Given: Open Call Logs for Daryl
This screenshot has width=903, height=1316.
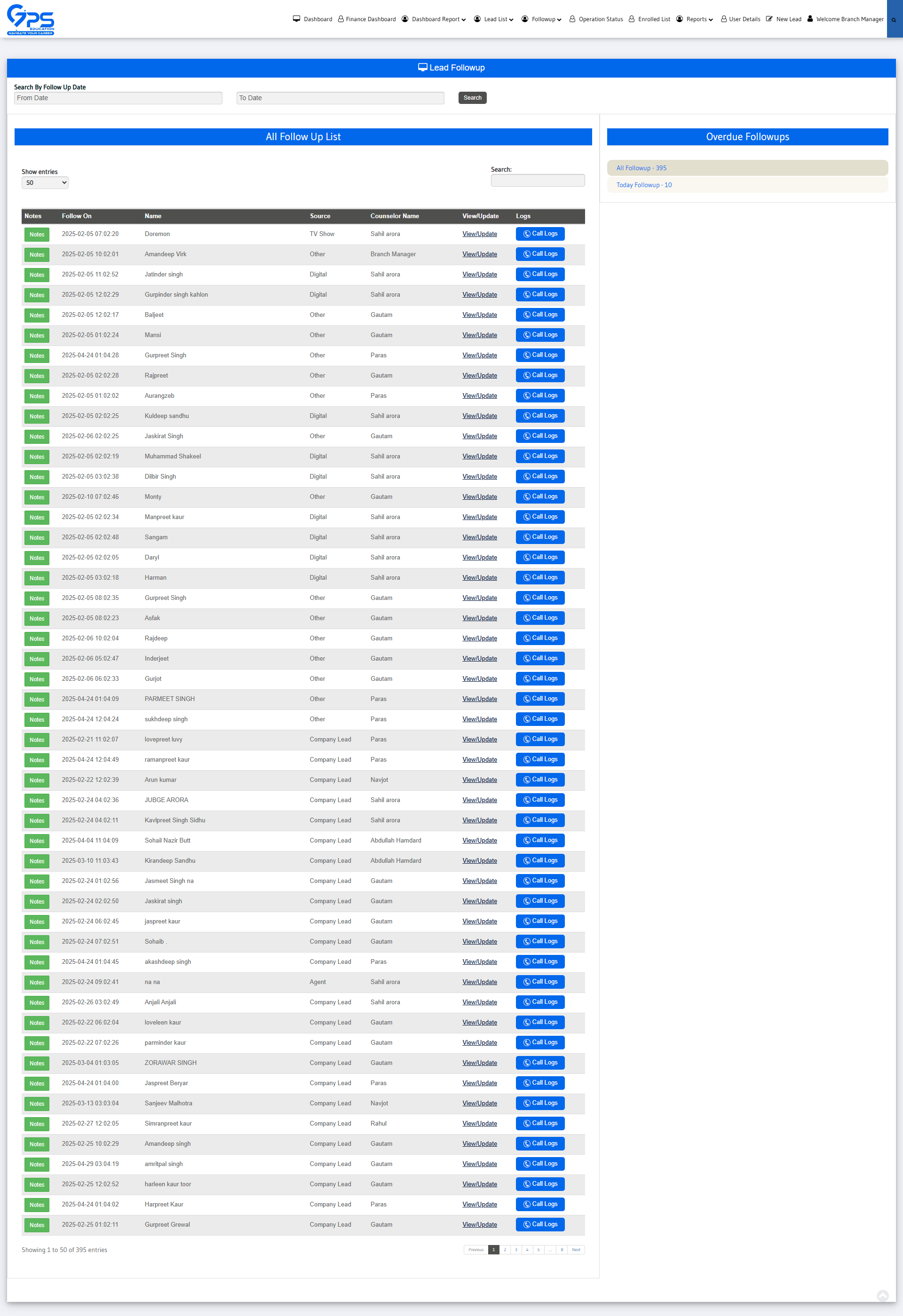Looking at the screenshot, I should tap(540, 557).
